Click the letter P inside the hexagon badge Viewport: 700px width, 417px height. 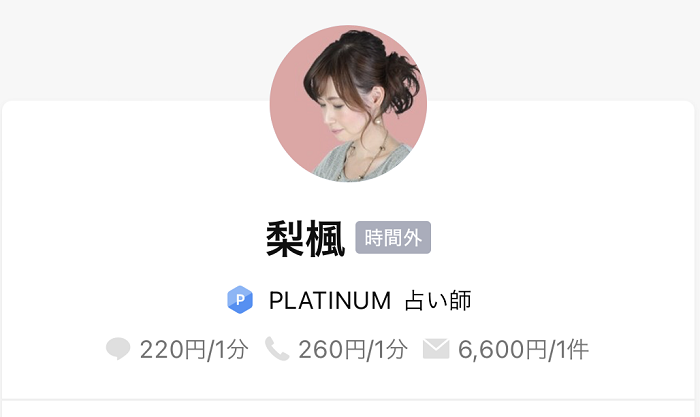pyautogui.click(x=240, y=300)
